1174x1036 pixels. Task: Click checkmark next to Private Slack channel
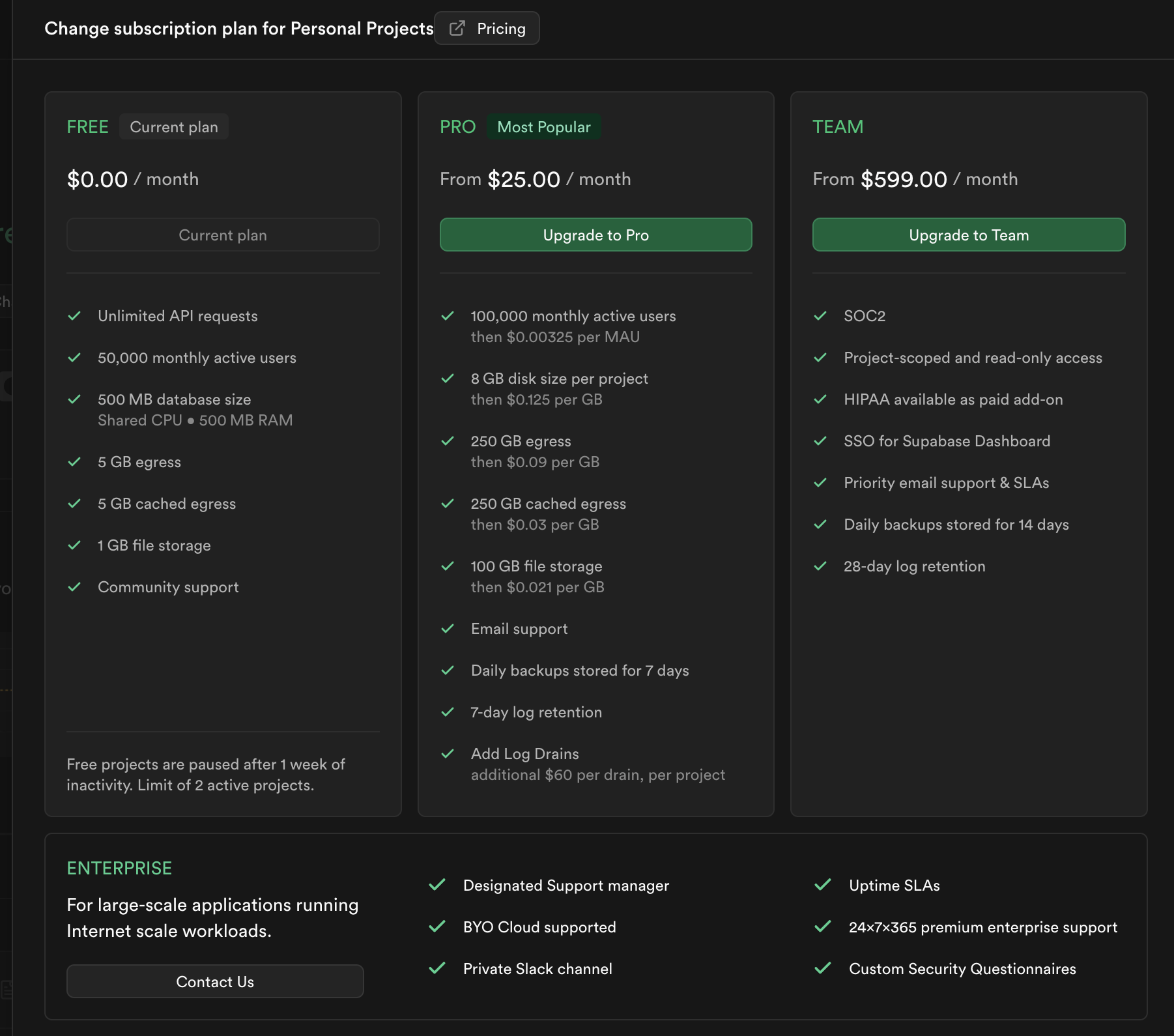point(437,968)
